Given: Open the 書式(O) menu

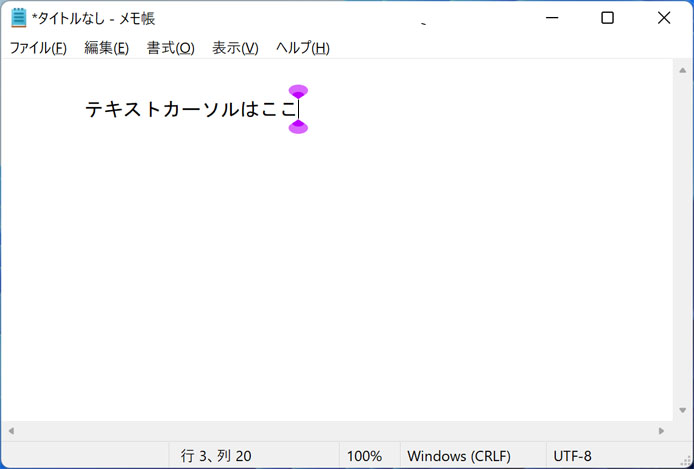Looking at the screenshot, I should 170,48.
